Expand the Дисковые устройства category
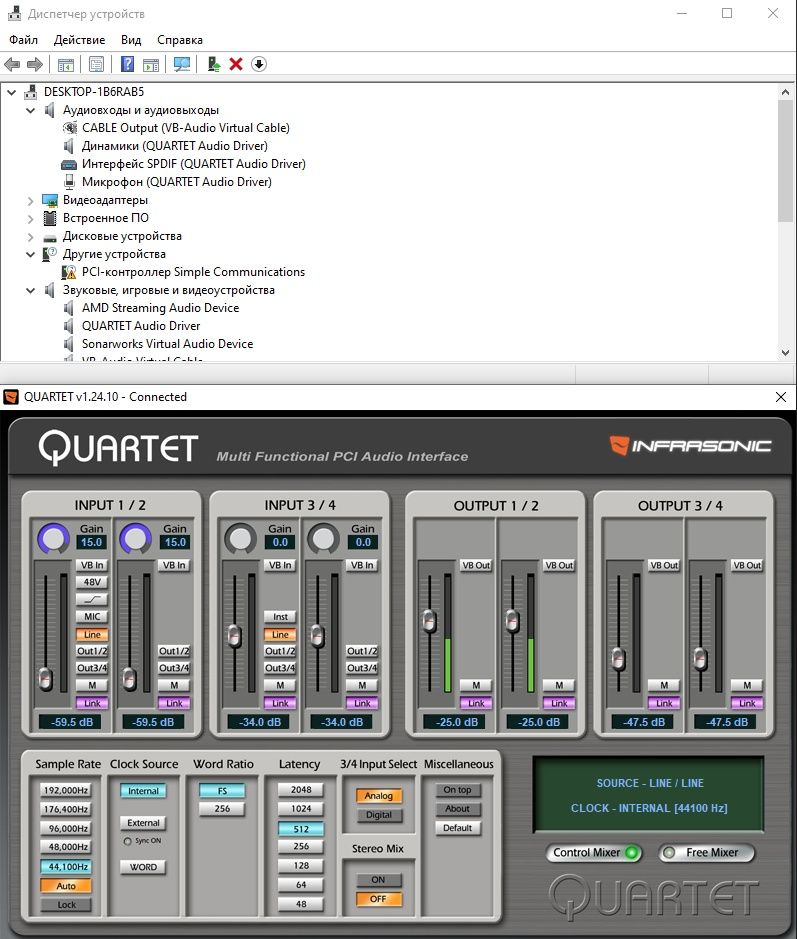 [31, 237]
